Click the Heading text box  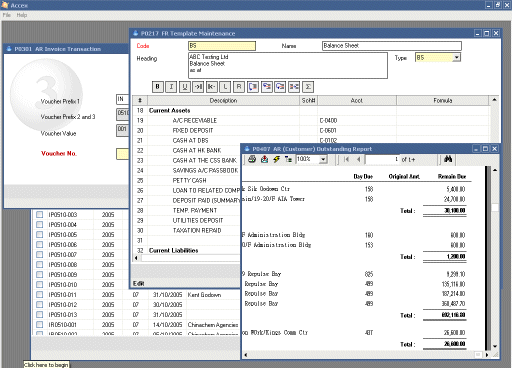click(x=288, y=65)
